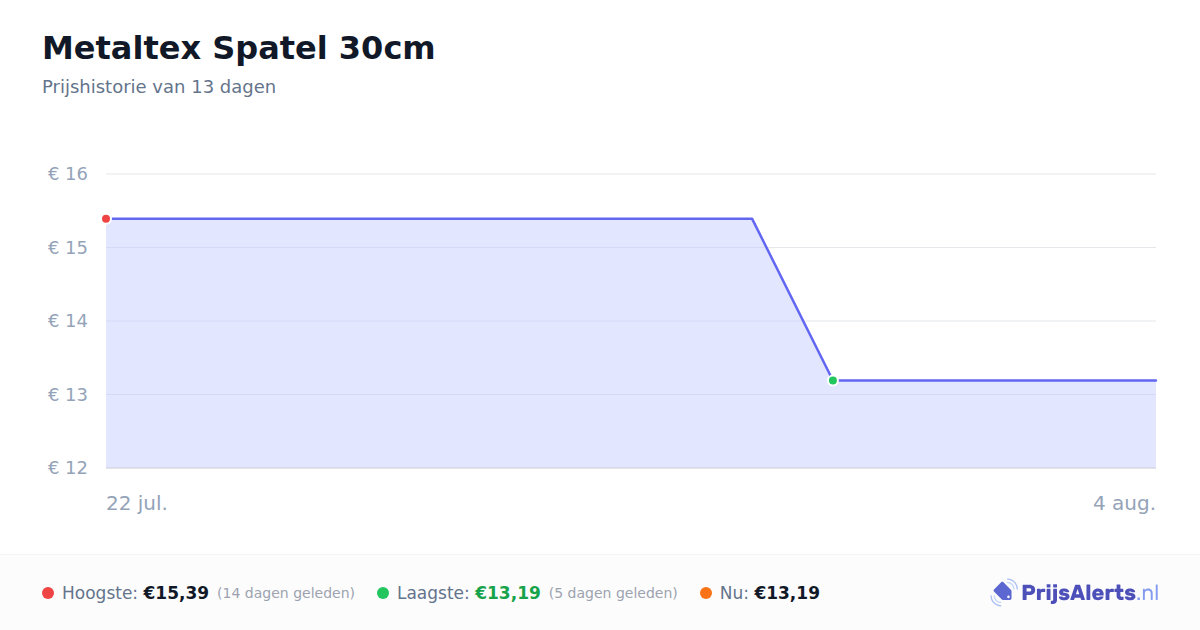1200x630 pixels.
Task: Open the PrijsAlerts.nl brand link
Action: coord(1074,593)
